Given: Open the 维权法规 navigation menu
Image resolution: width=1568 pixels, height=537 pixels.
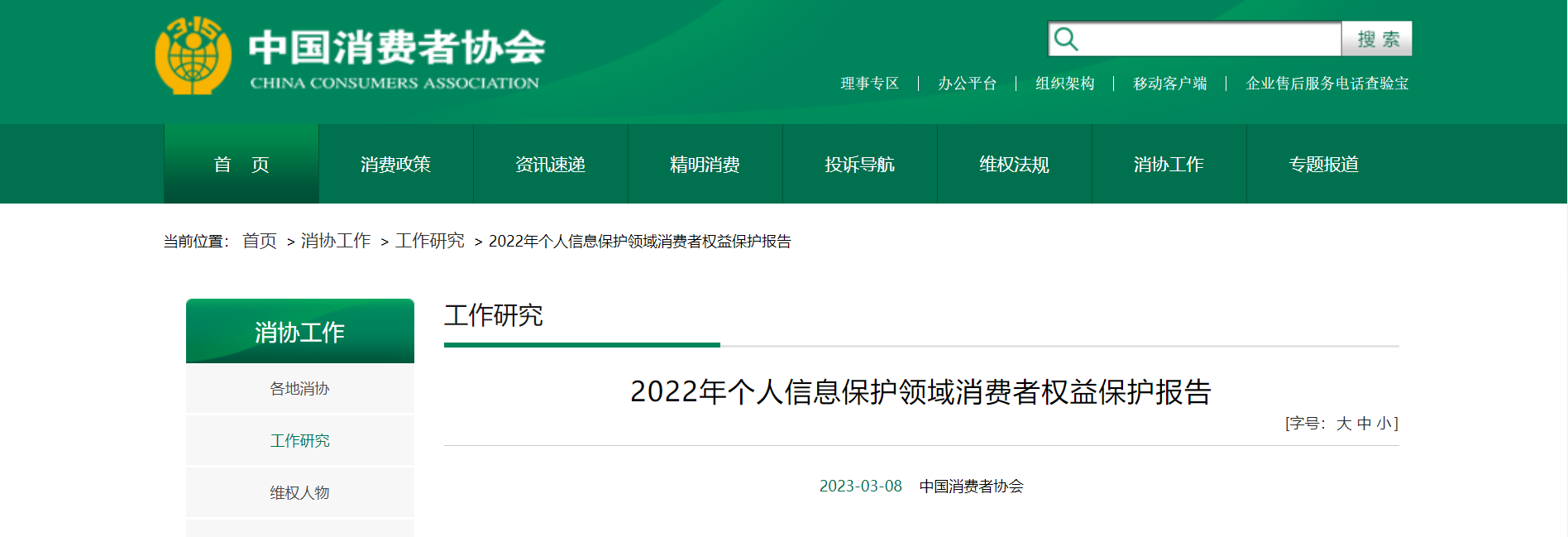Looking at the screenshot, I should (1014, 165).
